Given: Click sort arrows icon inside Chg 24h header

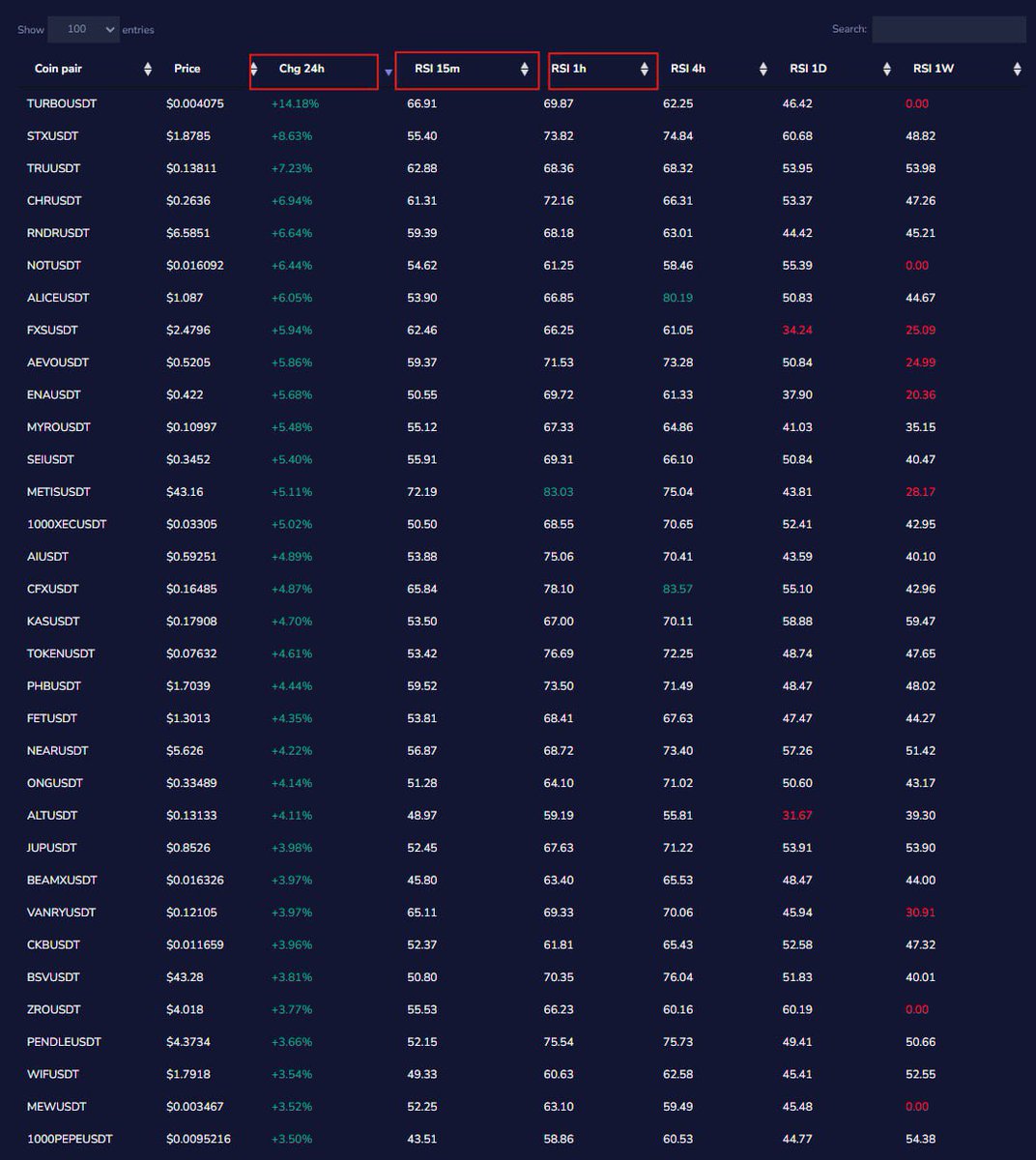Looking at the screenshot, I should pyautogui.click(x=254, y=69).
